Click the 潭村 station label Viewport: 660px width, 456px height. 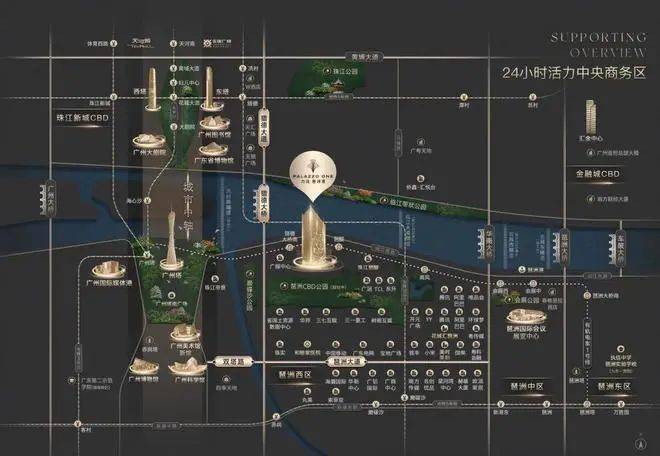[464, 105]
